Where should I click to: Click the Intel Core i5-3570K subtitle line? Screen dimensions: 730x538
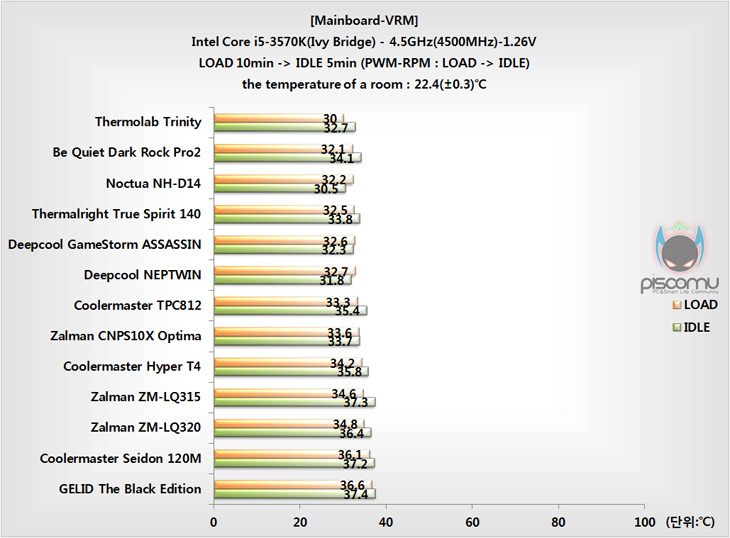(364, 42)
